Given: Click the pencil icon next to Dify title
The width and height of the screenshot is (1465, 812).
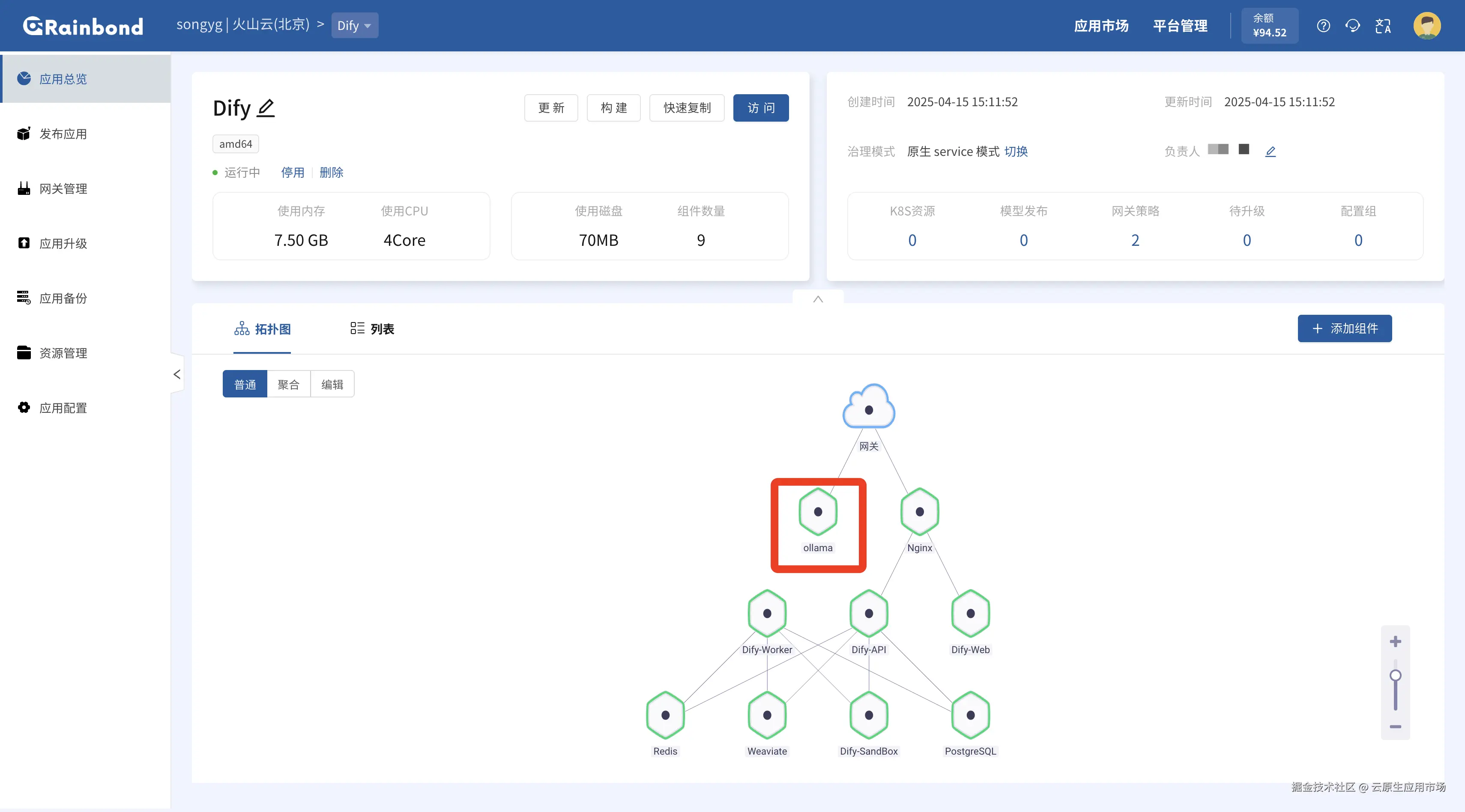Looking at the screenshot, I should pos(266,107).
